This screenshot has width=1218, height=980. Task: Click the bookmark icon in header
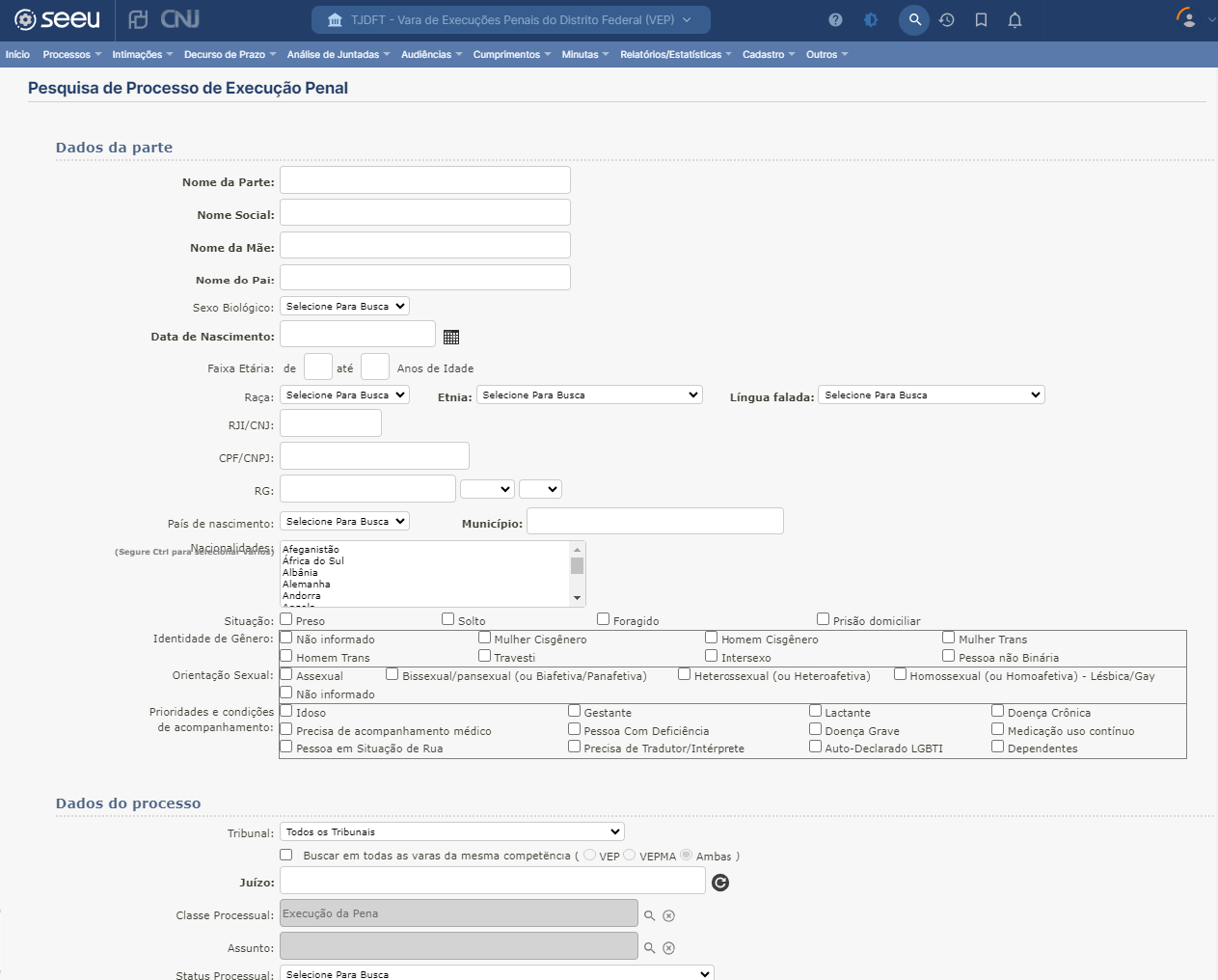click(981, 20)
